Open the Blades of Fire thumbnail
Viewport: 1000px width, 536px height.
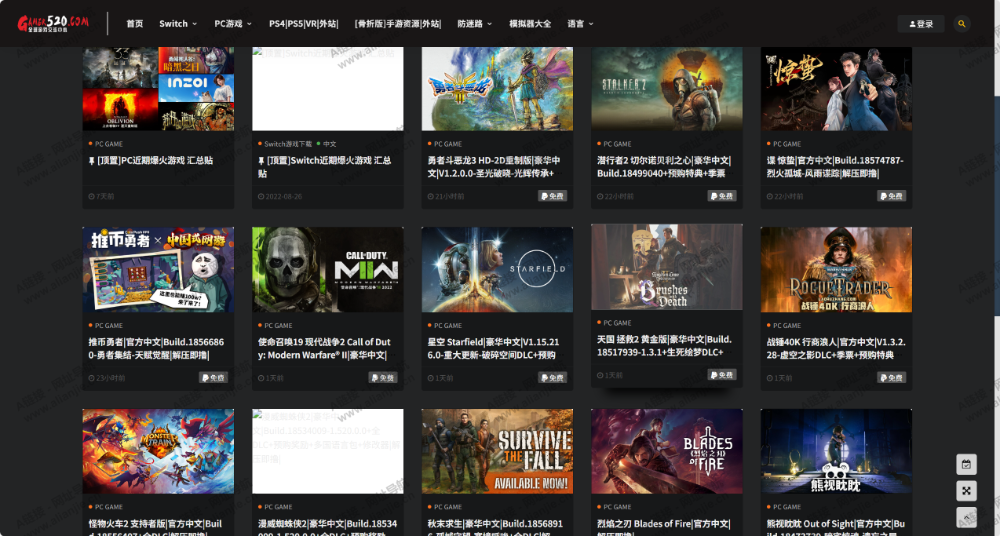[666, 451]
